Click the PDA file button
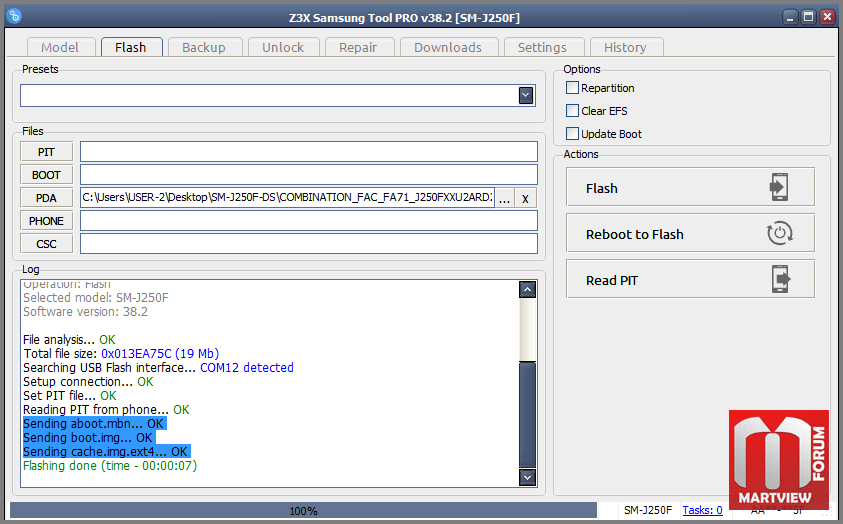The height and width of the screenshot is (524, 843). [46, 198]
